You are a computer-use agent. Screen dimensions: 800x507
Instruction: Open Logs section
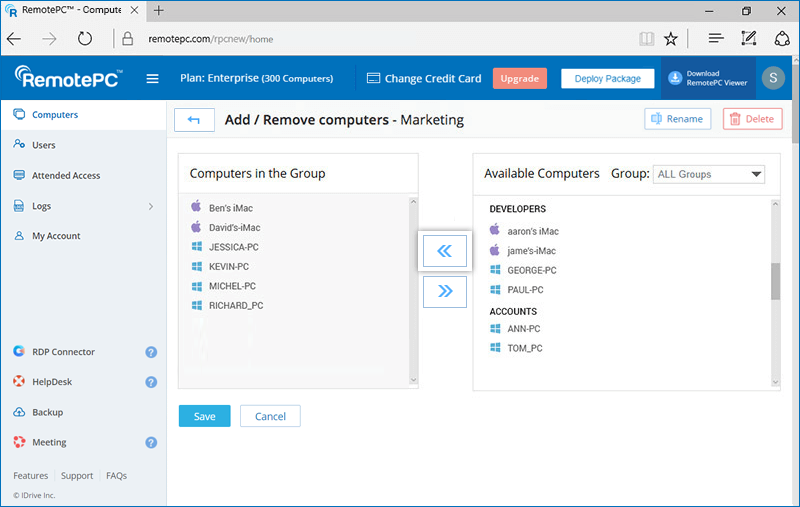(41, 206)
